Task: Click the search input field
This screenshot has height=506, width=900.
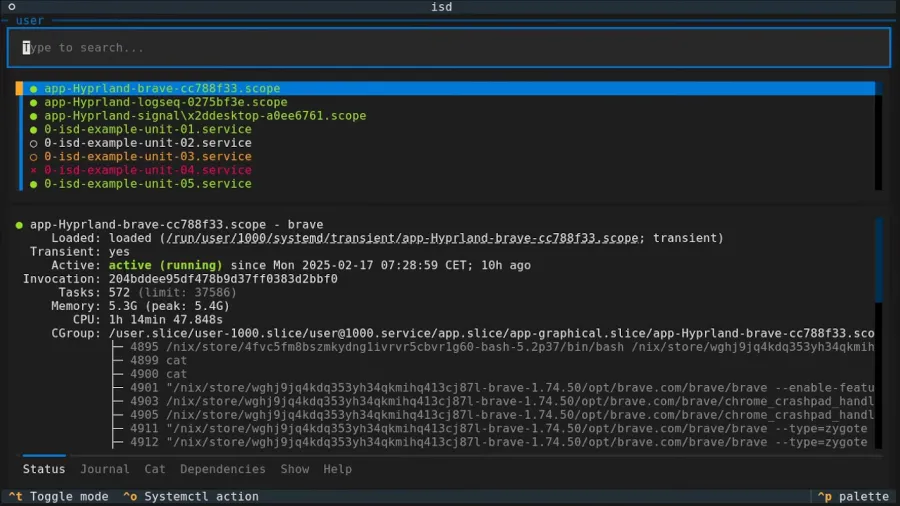Action: pyautogui.click(x=448, y=47)
